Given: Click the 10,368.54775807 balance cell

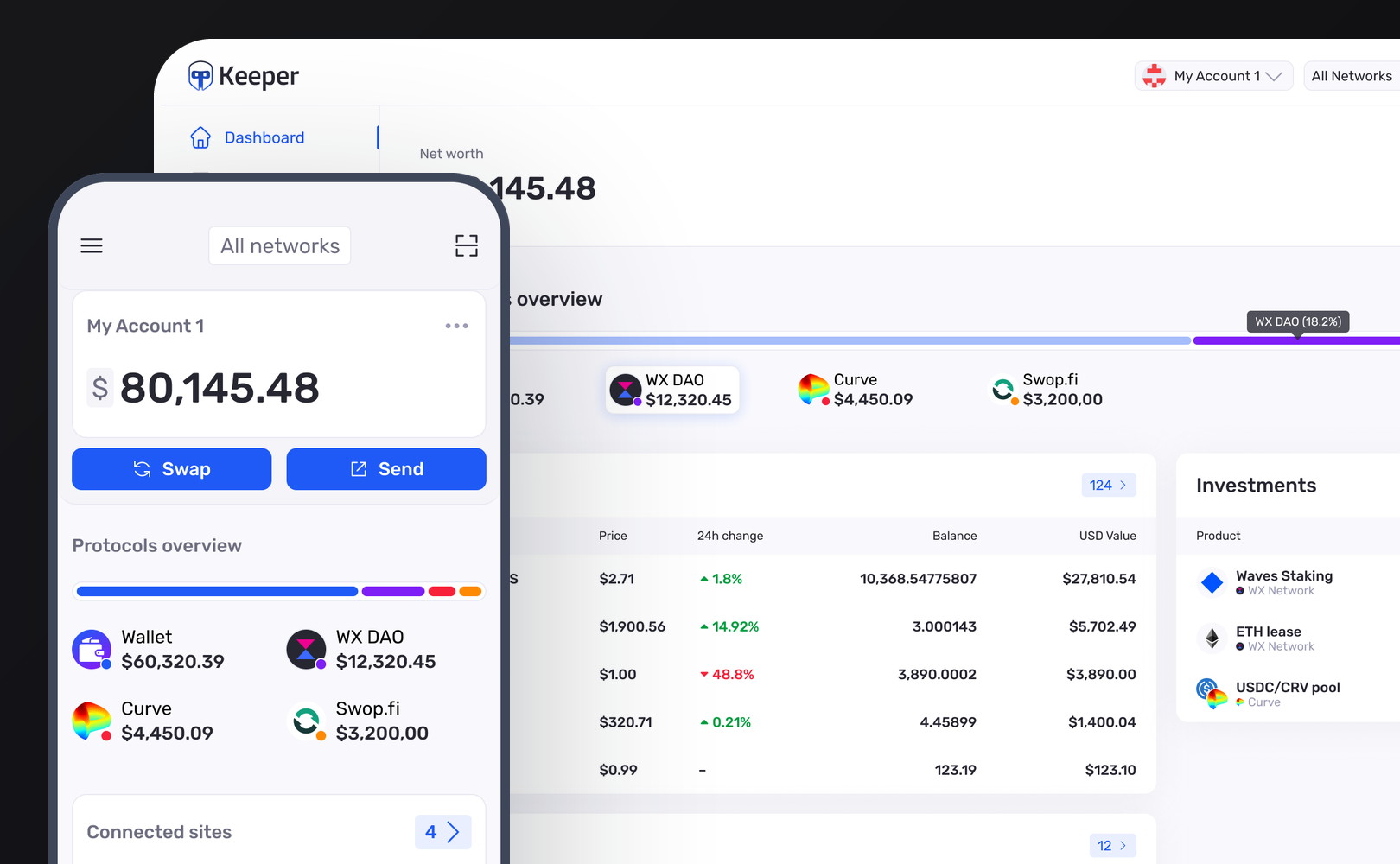Looking at the screenshot, I should [918, 579].
